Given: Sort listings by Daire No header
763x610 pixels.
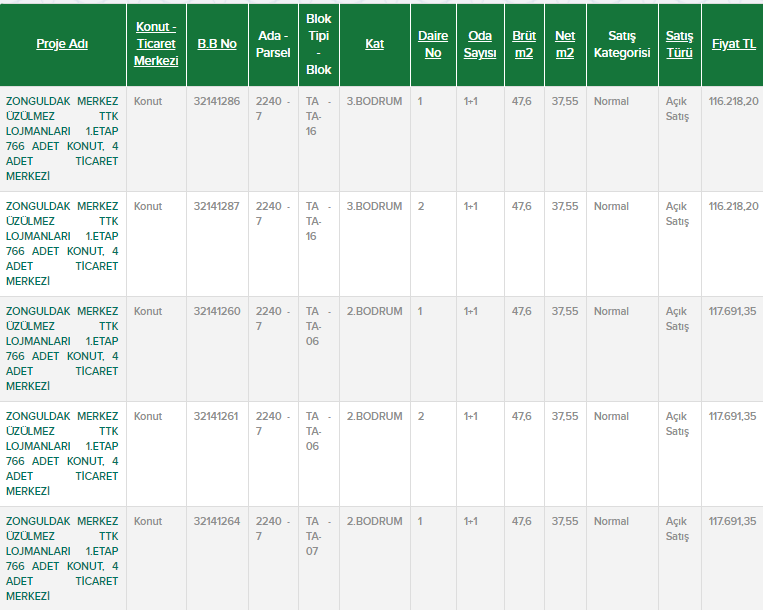Looking at the screenshot, I should (x=432, y=44).
